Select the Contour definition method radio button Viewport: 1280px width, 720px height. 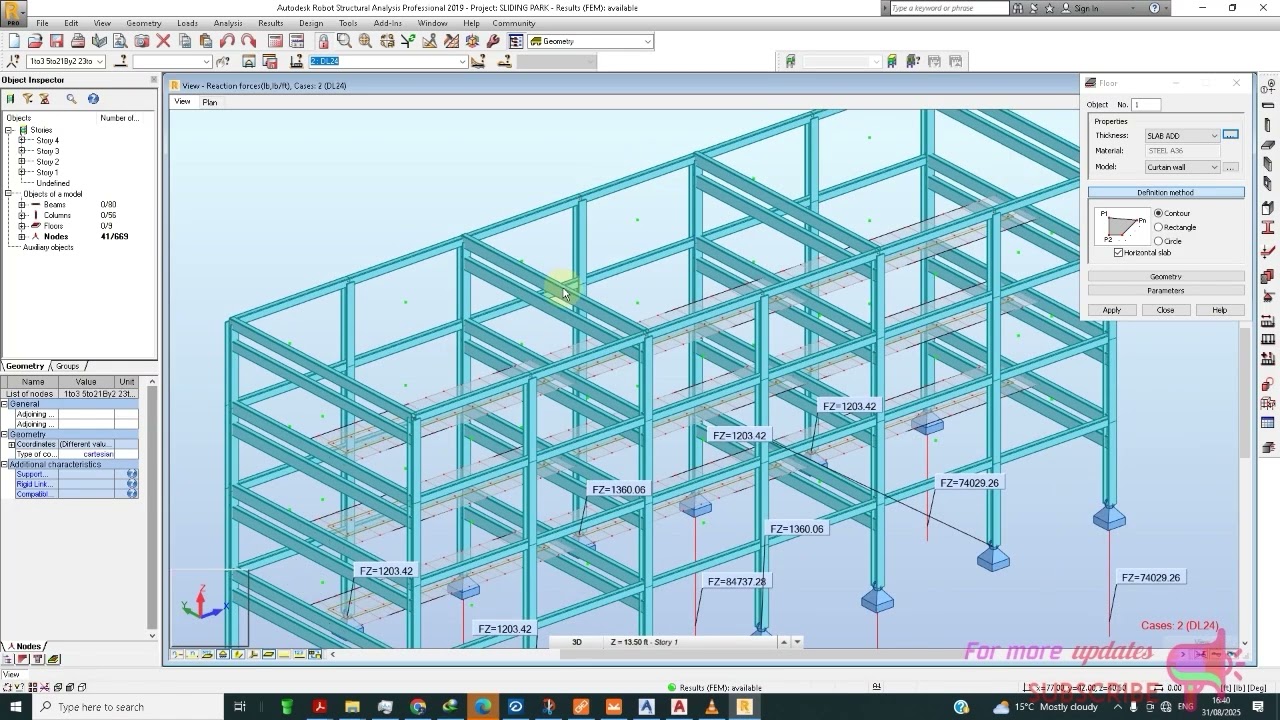point(1159,213)
